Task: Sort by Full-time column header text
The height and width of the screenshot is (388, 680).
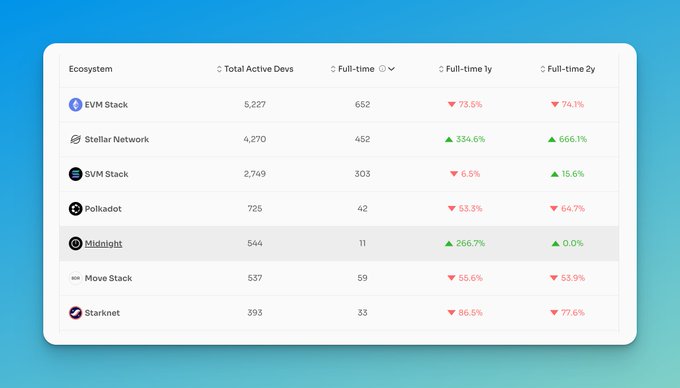Action: (356, 69)
